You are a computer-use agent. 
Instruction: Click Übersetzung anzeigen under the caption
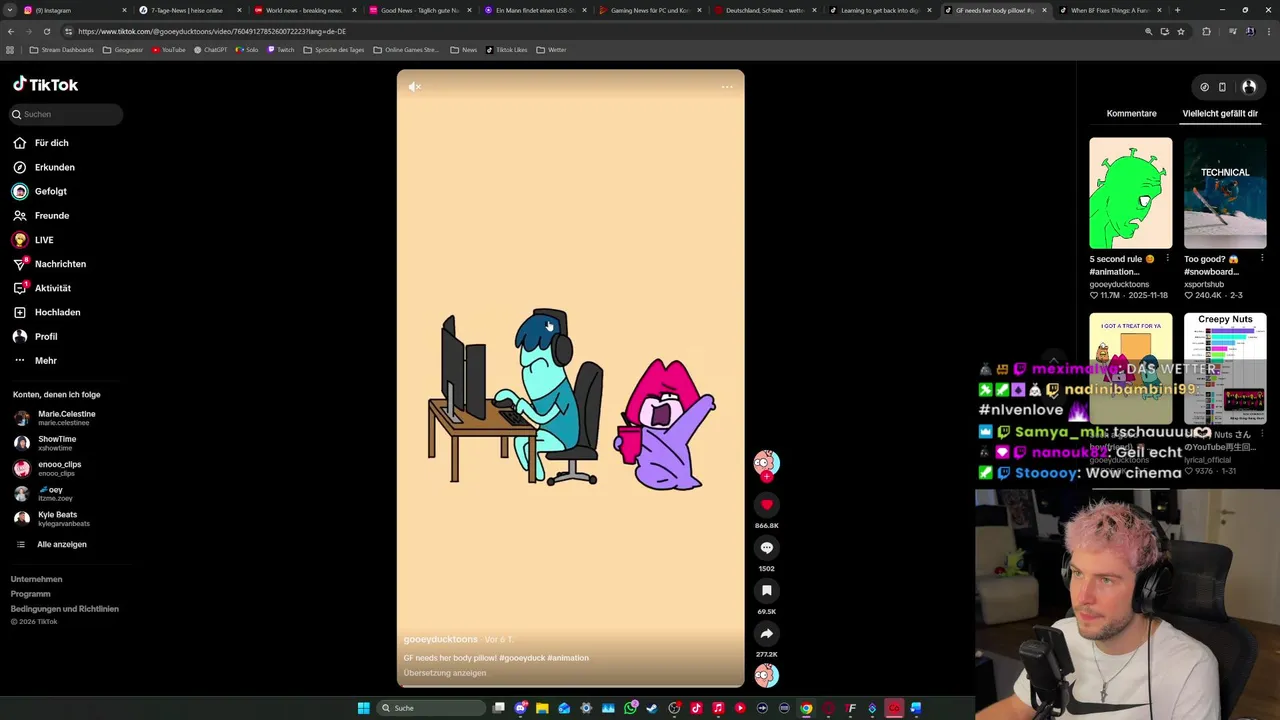coord(445,673)
